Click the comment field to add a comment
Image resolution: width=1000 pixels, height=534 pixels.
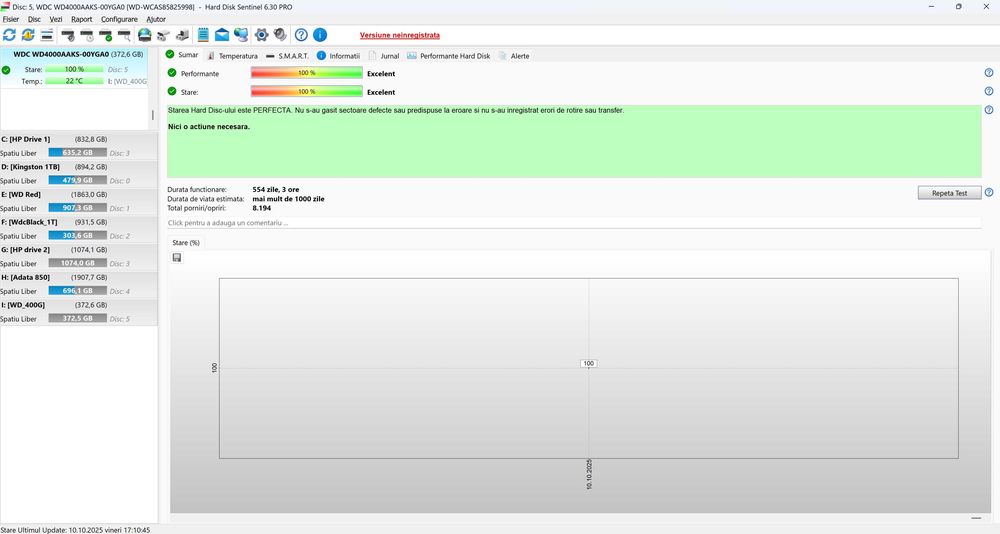[x=574, y=223]
